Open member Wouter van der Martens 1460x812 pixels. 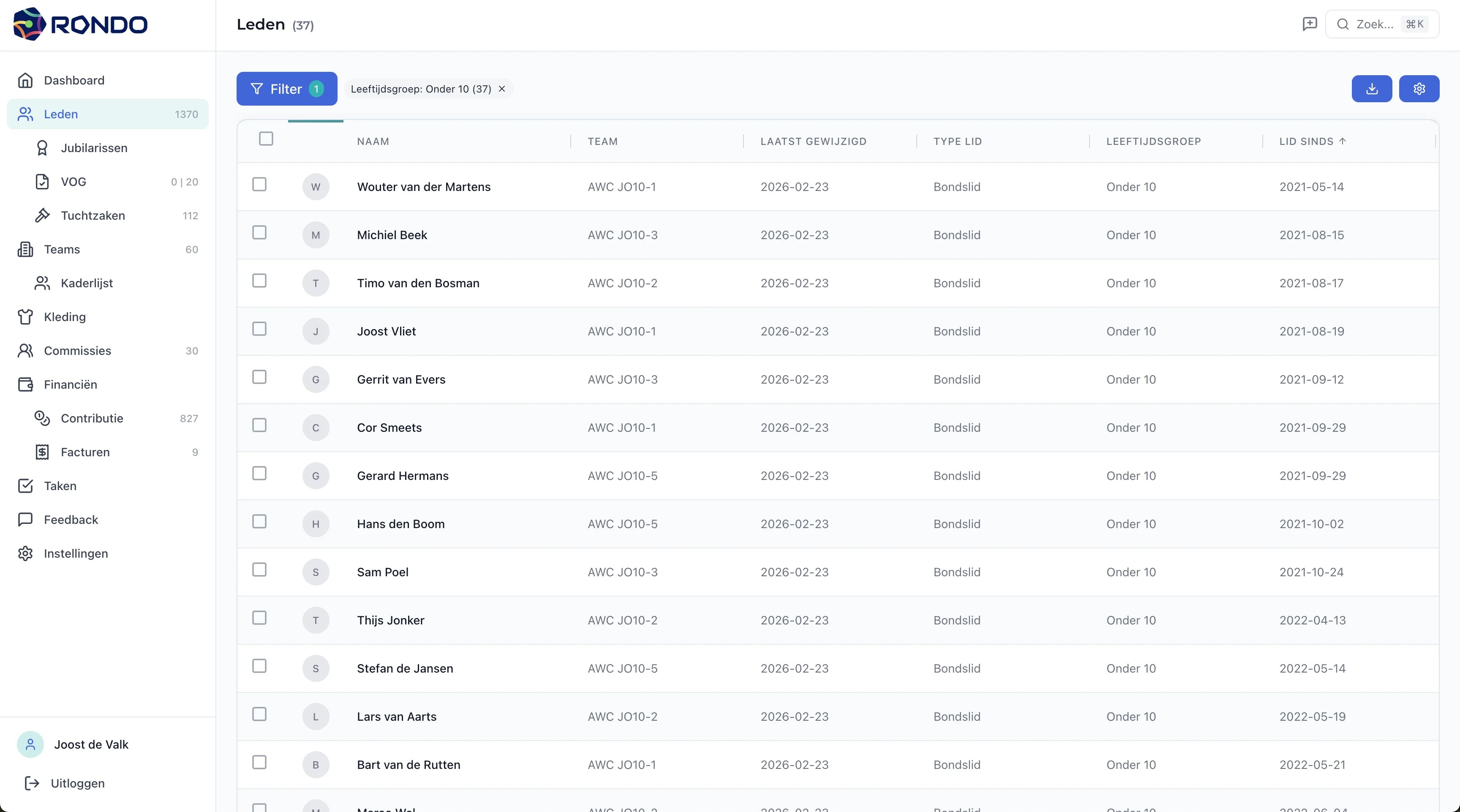click(x=423, y=187)
